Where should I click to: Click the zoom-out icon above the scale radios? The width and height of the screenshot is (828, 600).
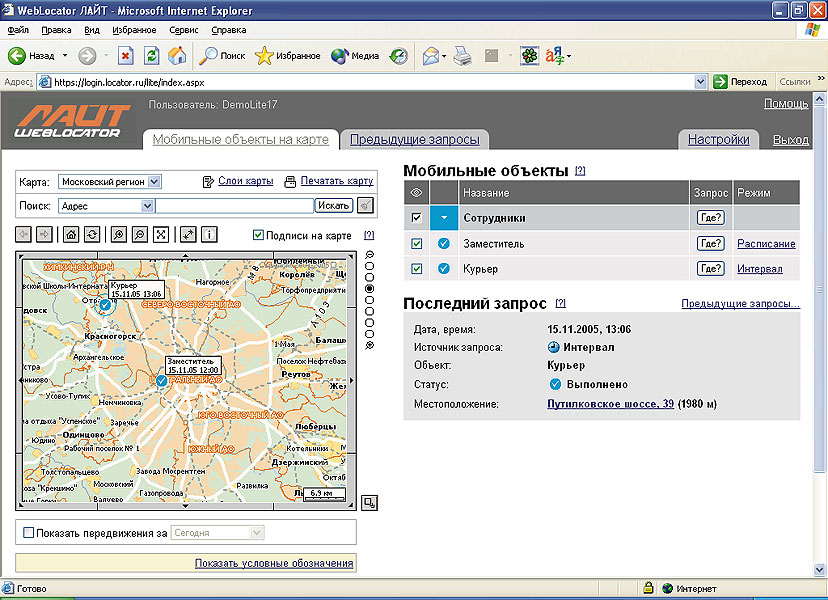[370, 255]
